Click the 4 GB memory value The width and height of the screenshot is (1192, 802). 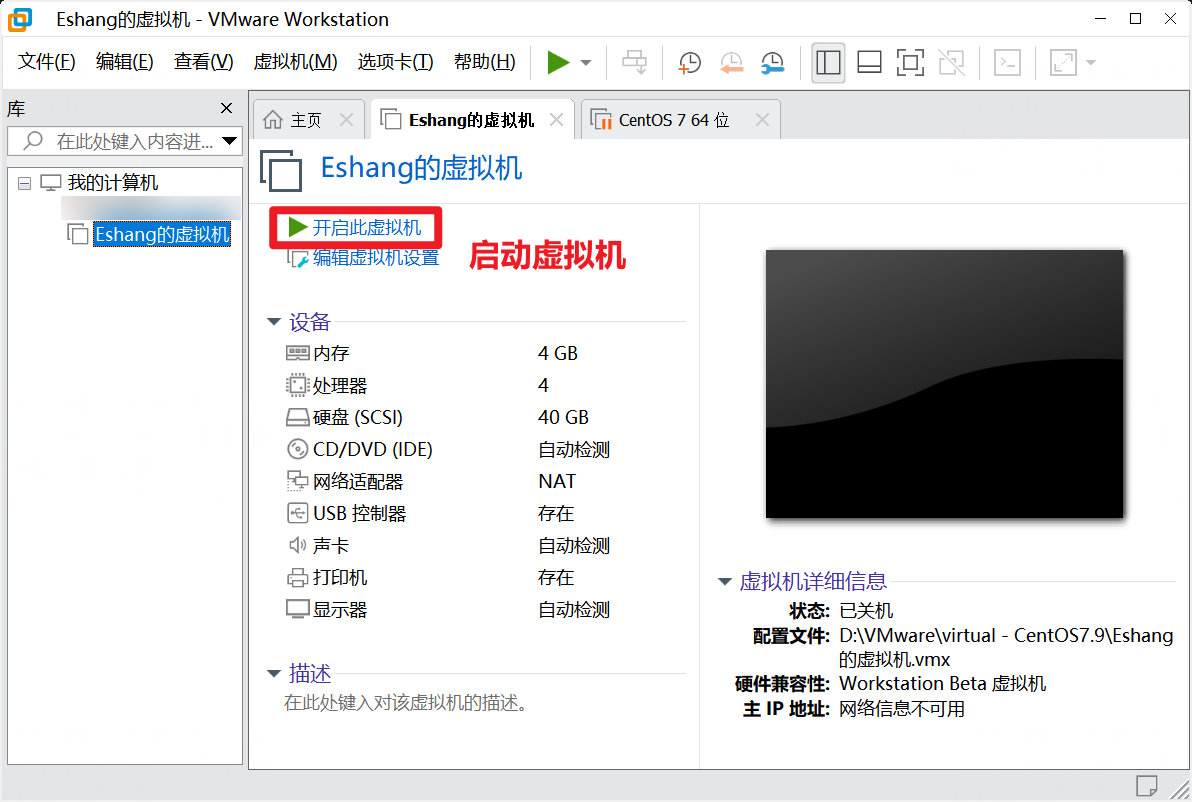(557, 353)
